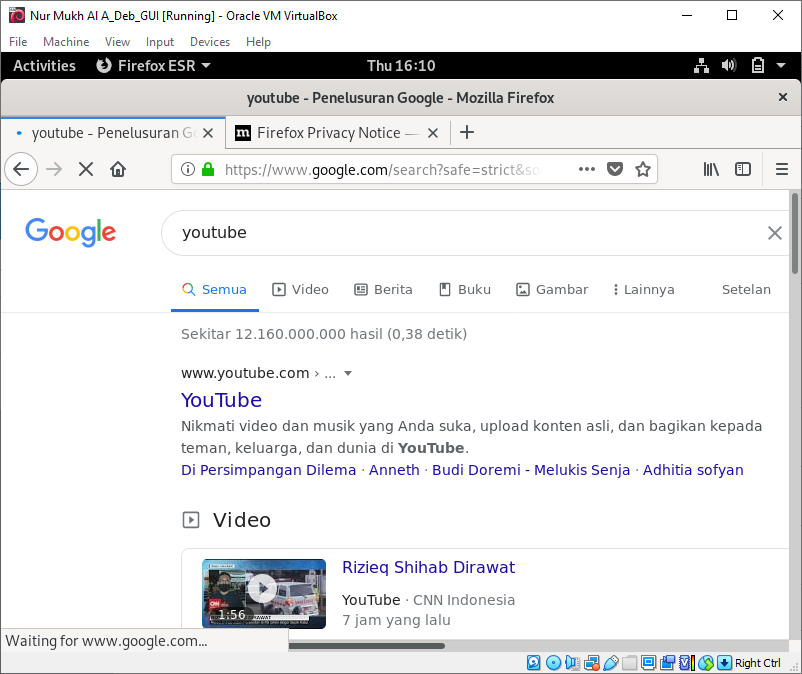Open Setelan search settings

(x=746, y=289)
